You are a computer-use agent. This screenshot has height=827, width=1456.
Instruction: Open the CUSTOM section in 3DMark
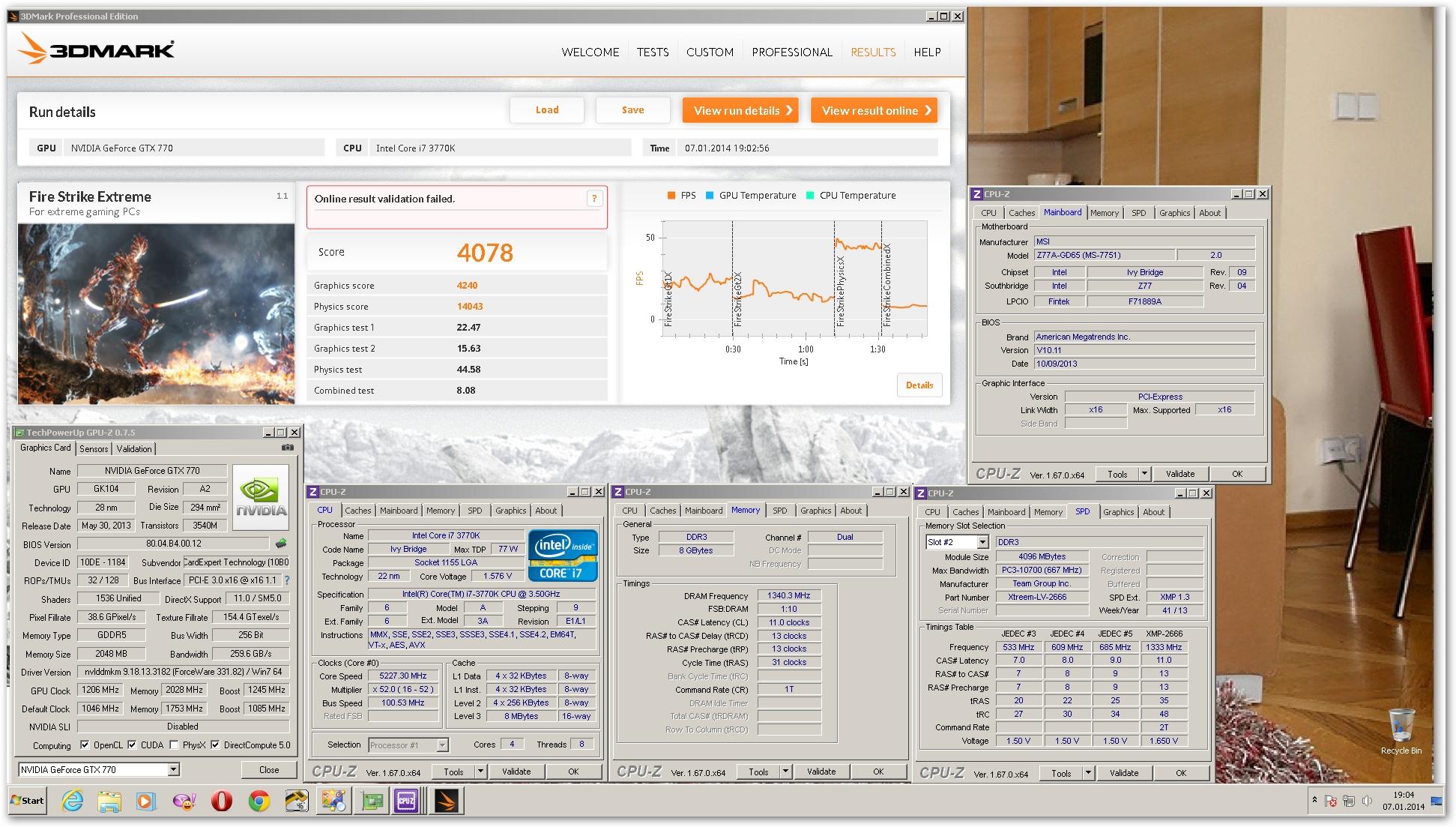(x=710, y=52)
